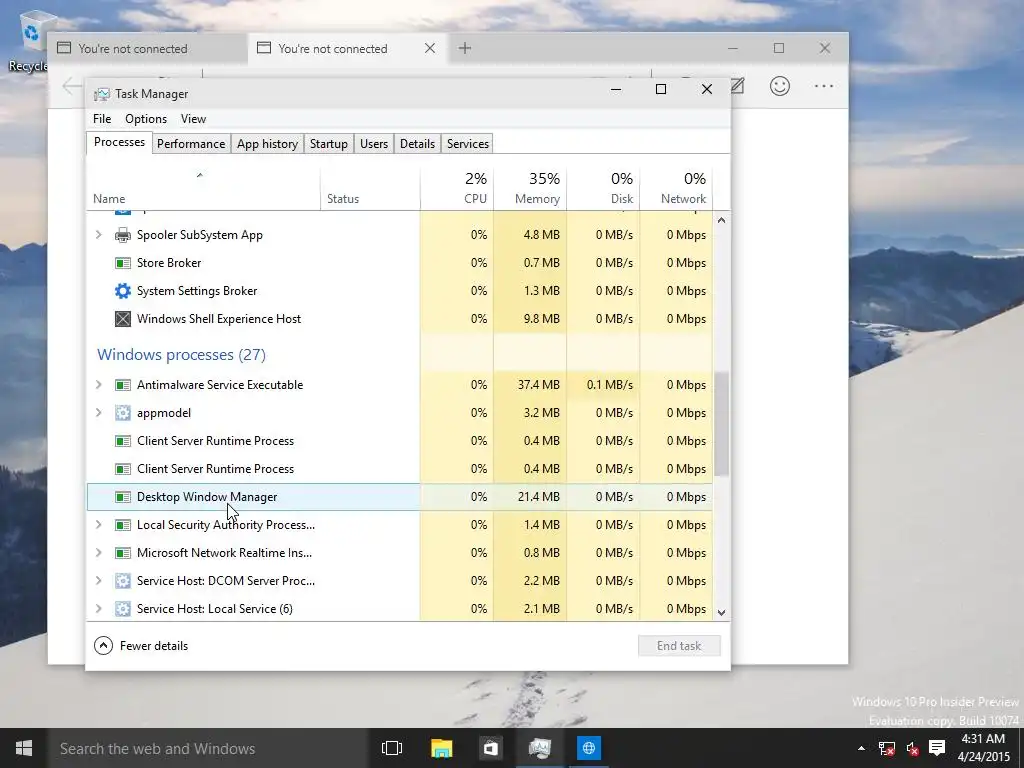
Task: Click the Task Manager title bar icon
Action: point(102,94)
